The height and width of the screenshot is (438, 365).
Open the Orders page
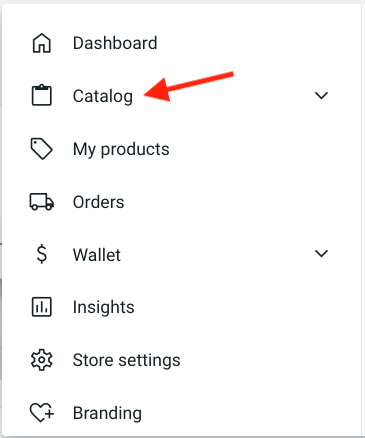pos(98,202)
